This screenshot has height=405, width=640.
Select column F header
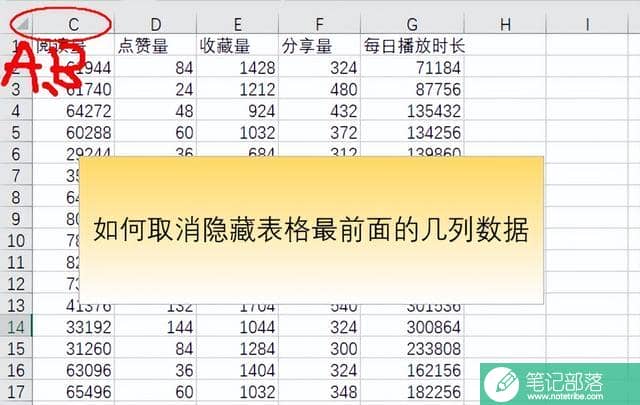coord(320,24)
